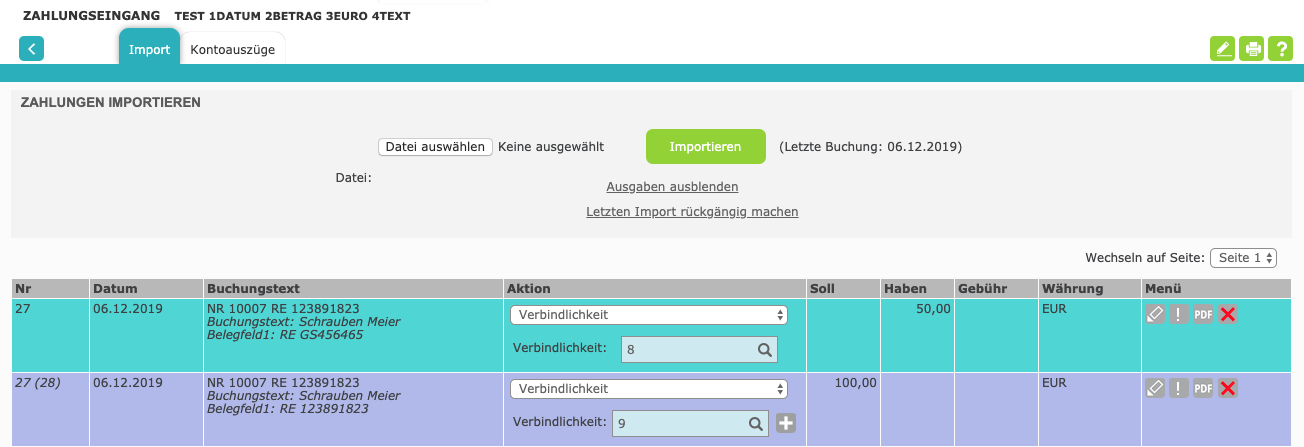The width and height of the screenshot is (1304, 447).
Task: Click the PDF icon in row 27 (28)
Action: (x=1203, y=388)
